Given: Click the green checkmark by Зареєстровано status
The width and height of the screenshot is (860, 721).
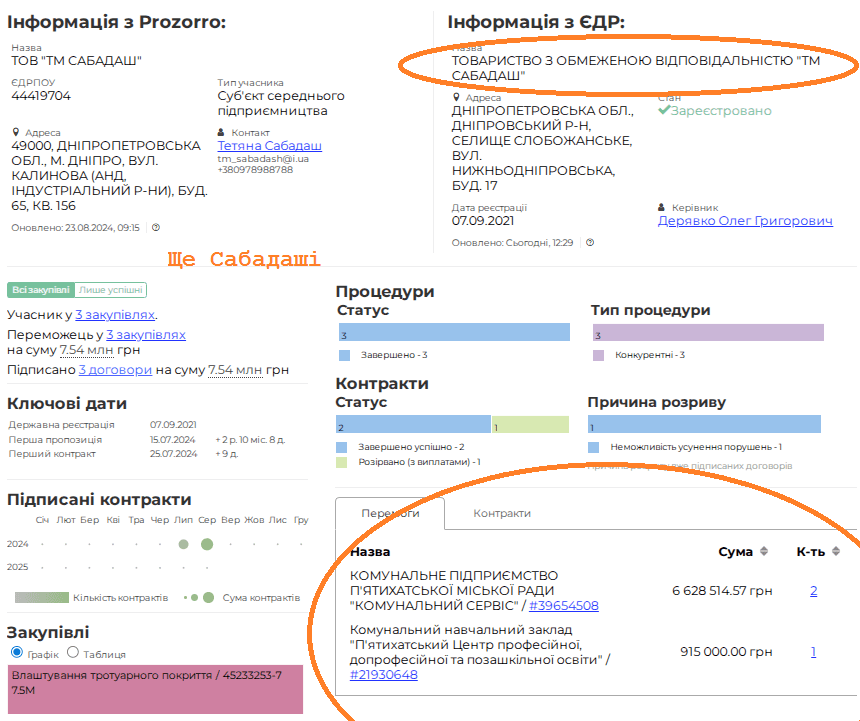Looking at the screenshot, I should tap(664, 111).
